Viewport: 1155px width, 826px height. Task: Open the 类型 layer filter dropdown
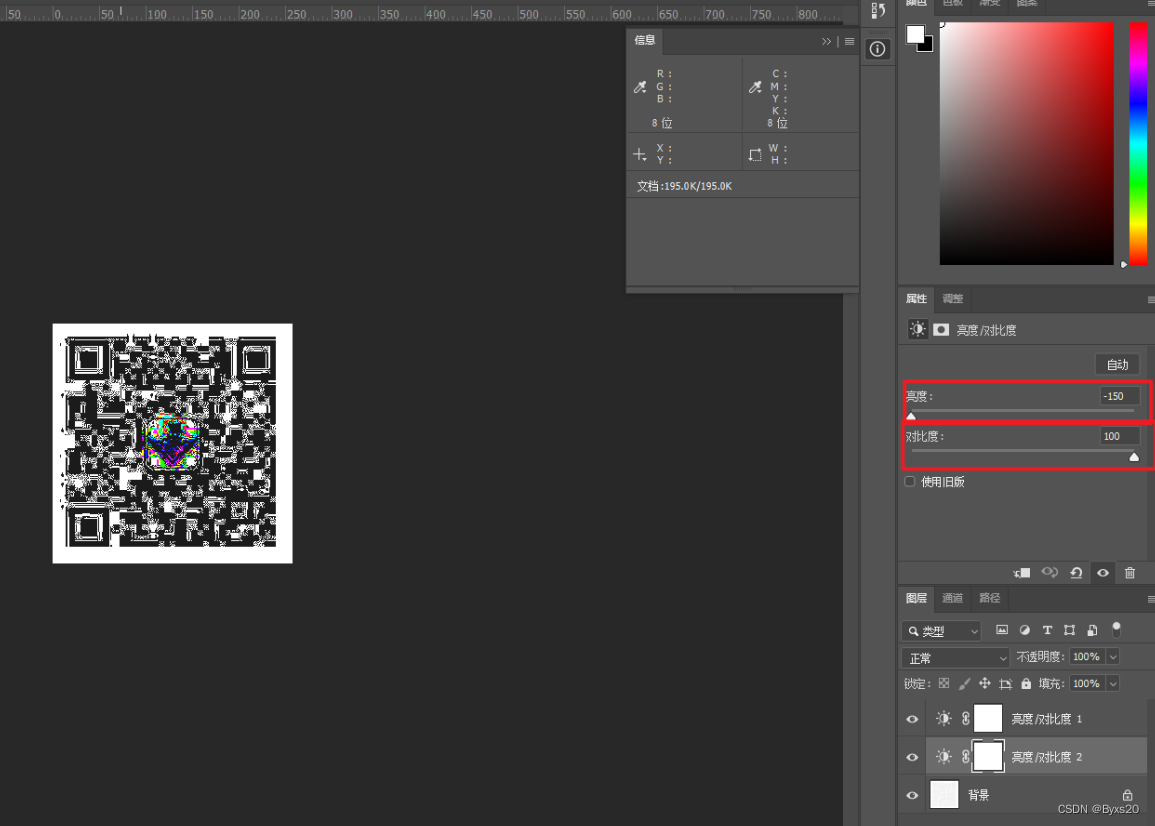point(941,631)
